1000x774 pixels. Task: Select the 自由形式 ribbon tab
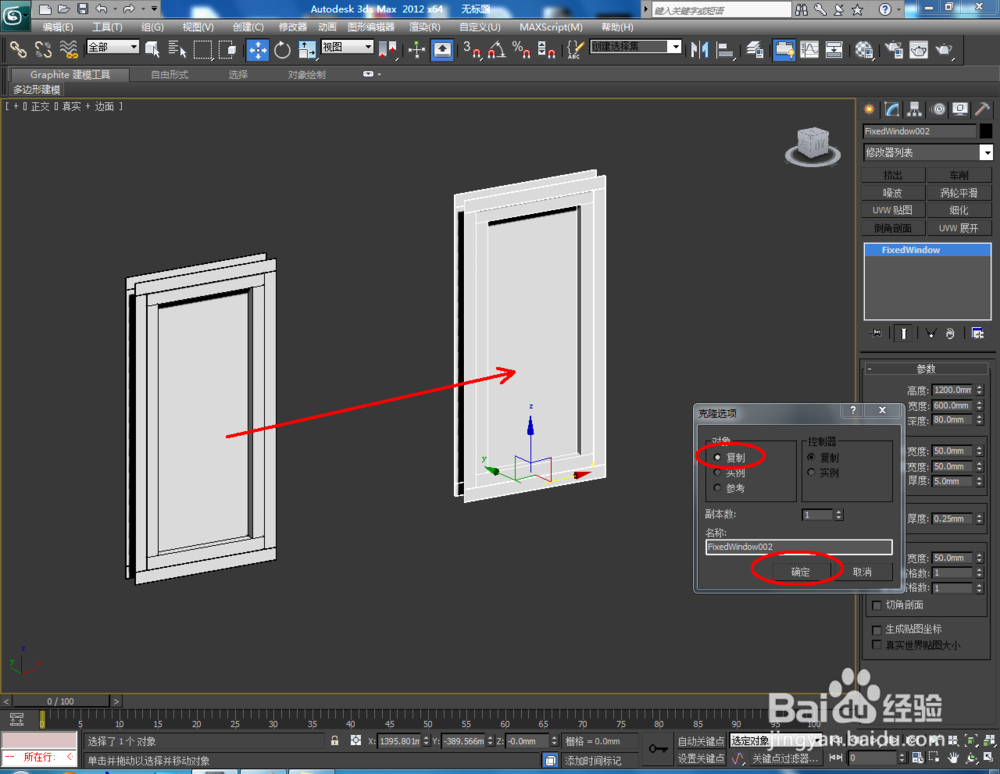[x=170, y=75]
